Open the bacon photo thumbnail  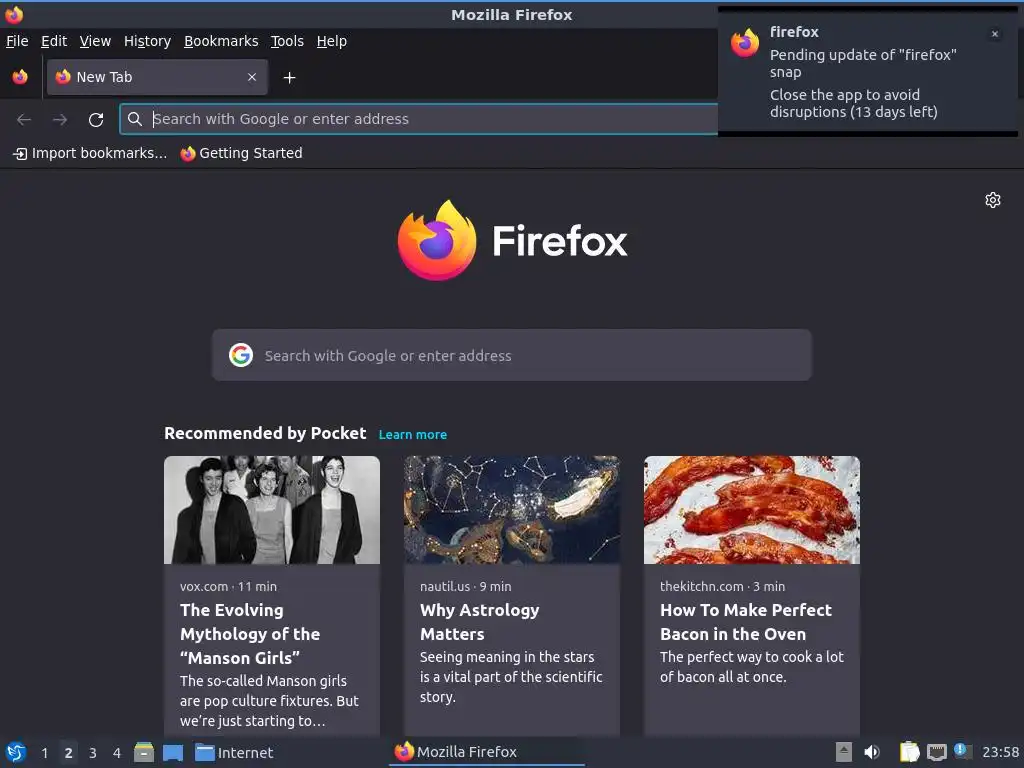coord(752,510)
